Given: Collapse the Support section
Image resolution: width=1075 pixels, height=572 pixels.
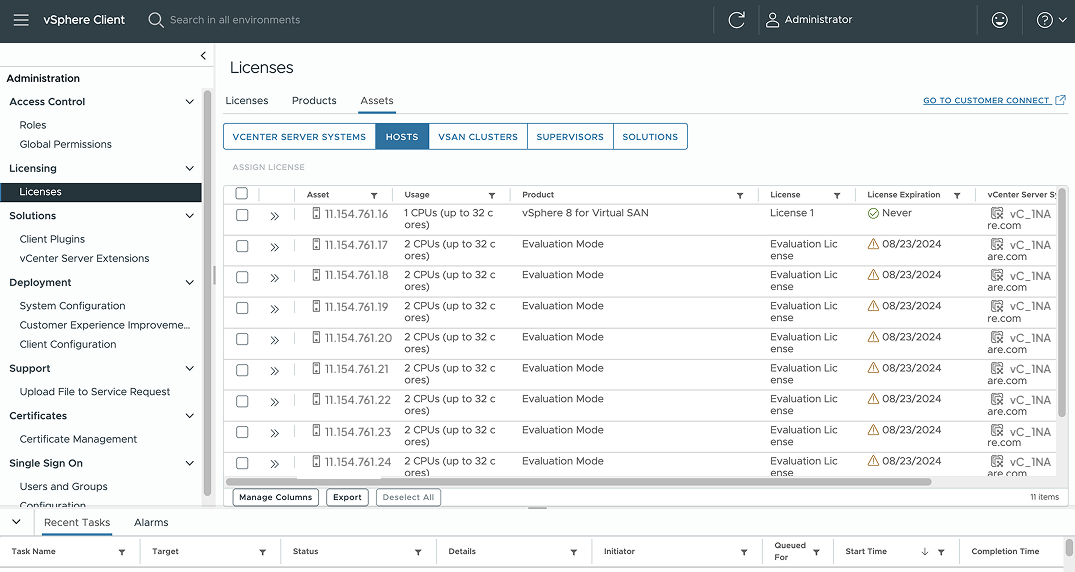Looking at the screenshot, I should (x=190, y=368).
